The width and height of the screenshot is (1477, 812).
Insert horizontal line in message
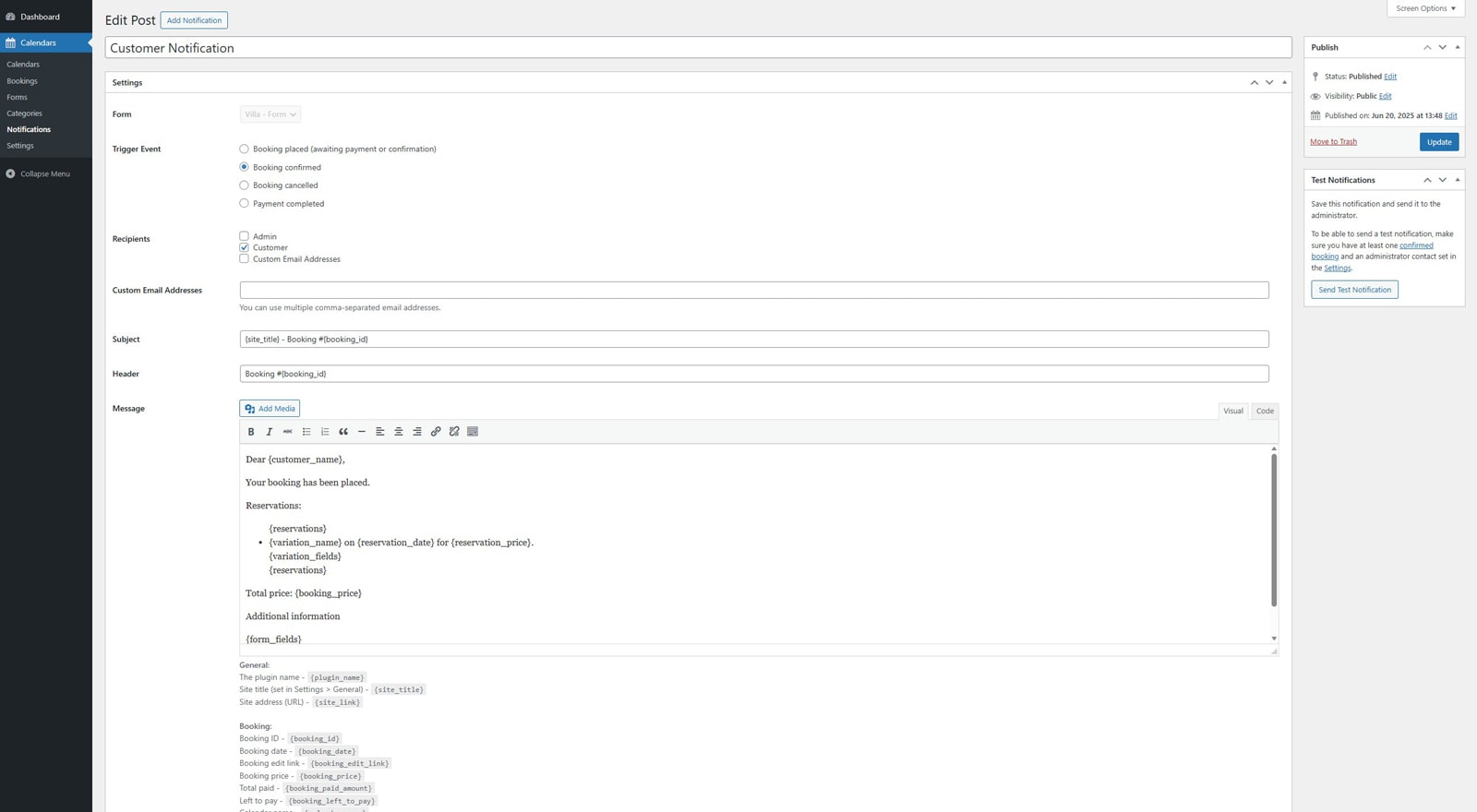click(x=362, y=432)
